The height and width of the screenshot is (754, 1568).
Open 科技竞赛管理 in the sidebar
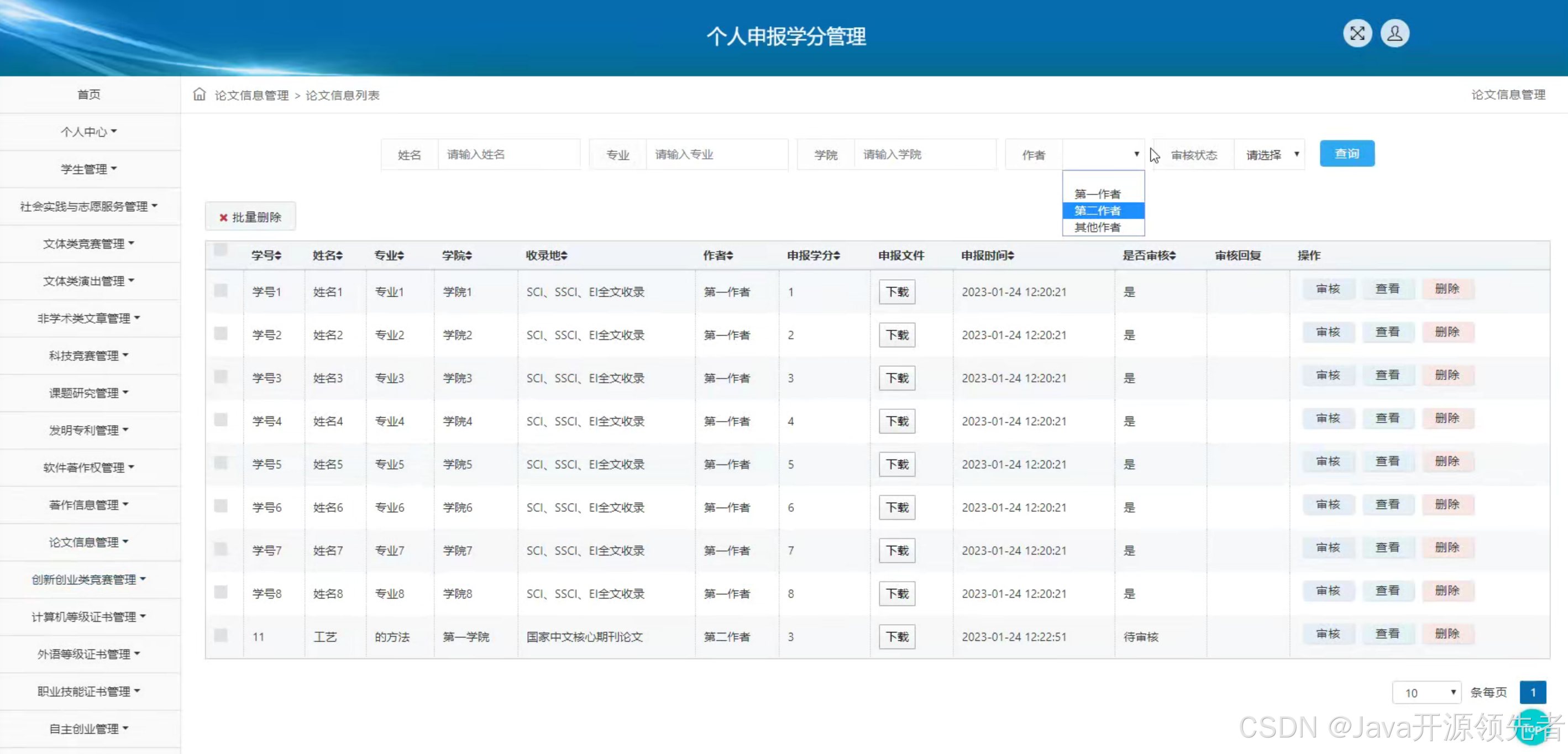pos(89,355)
